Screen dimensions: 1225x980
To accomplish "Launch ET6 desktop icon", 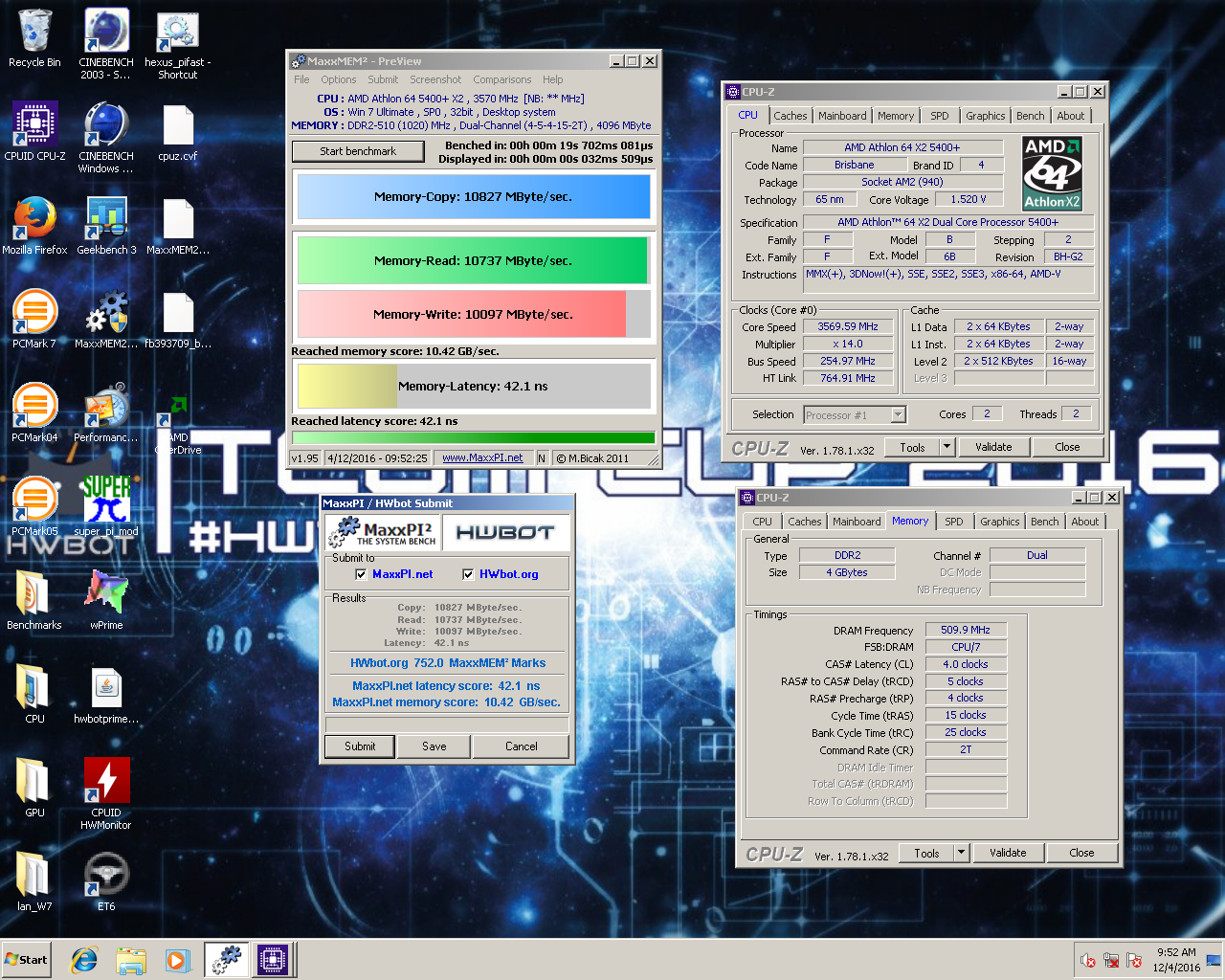I will [106, 881].
